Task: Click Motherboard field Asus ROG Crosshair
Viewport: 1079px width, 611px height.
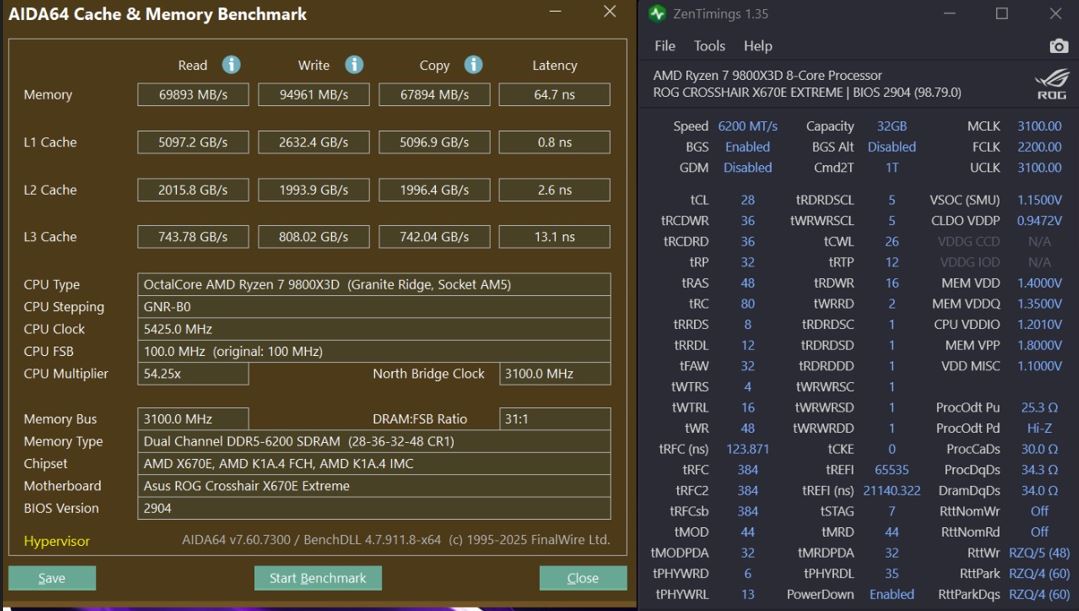Action: click(374, 486)
